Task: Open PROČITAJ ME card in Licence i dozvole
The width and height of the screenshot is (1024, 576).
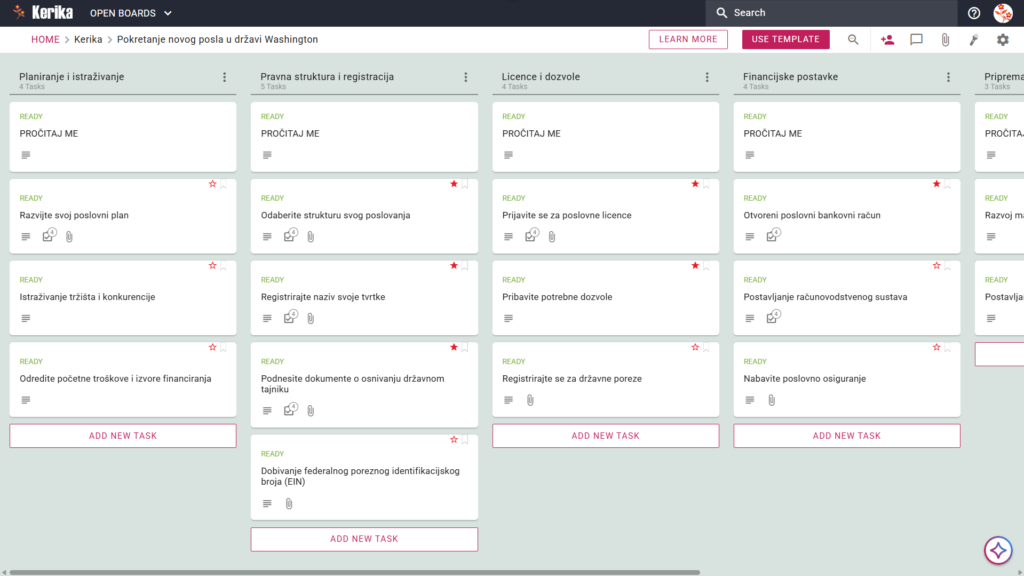Action: pyautogui.click(x=605, y=136)
